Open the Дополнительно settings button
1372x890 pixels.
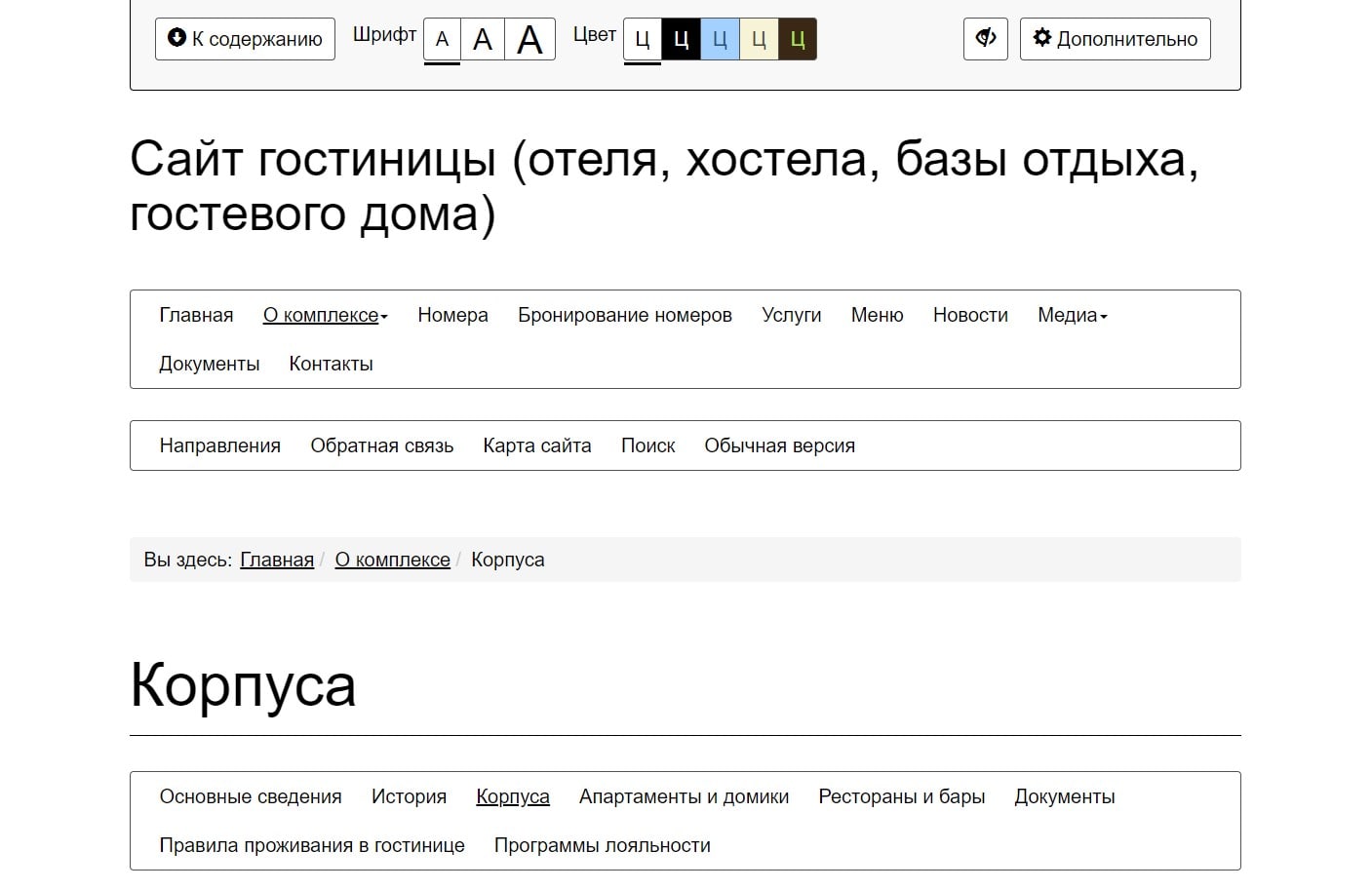[x=1115, y=39]
